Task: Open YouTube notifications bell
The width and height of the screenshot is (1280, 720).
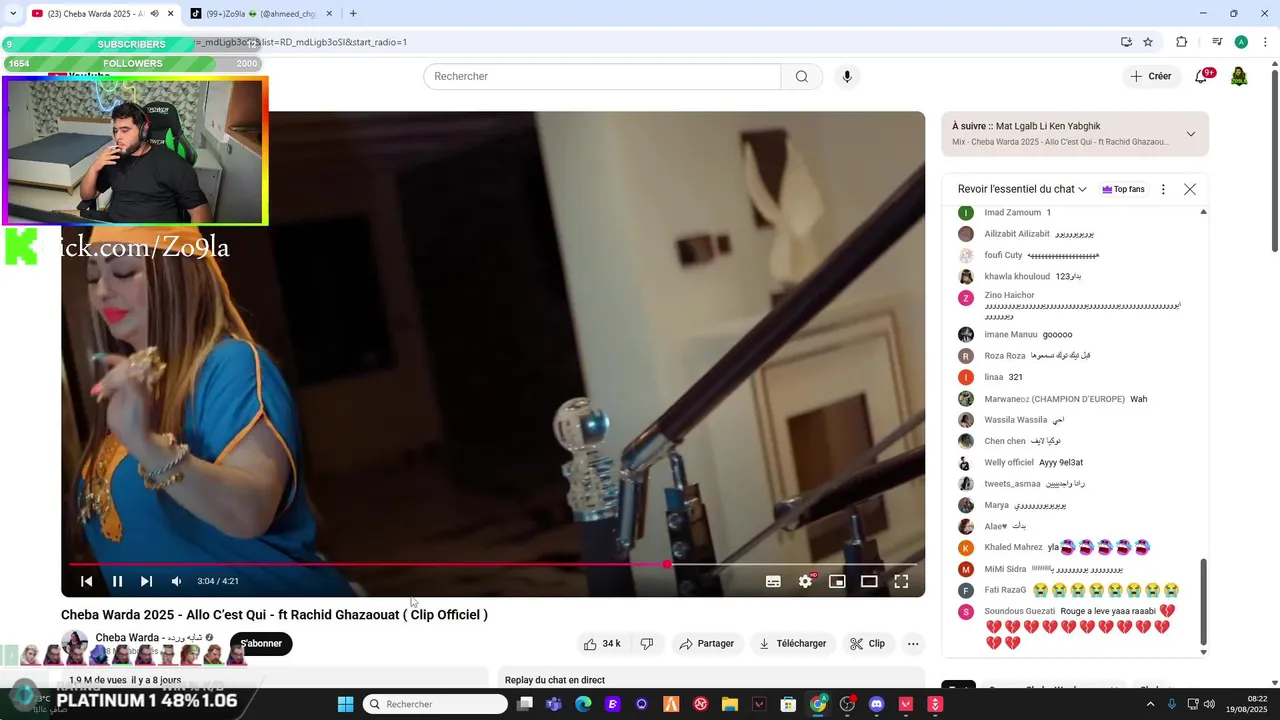Action: click(x=1202, y=76)
